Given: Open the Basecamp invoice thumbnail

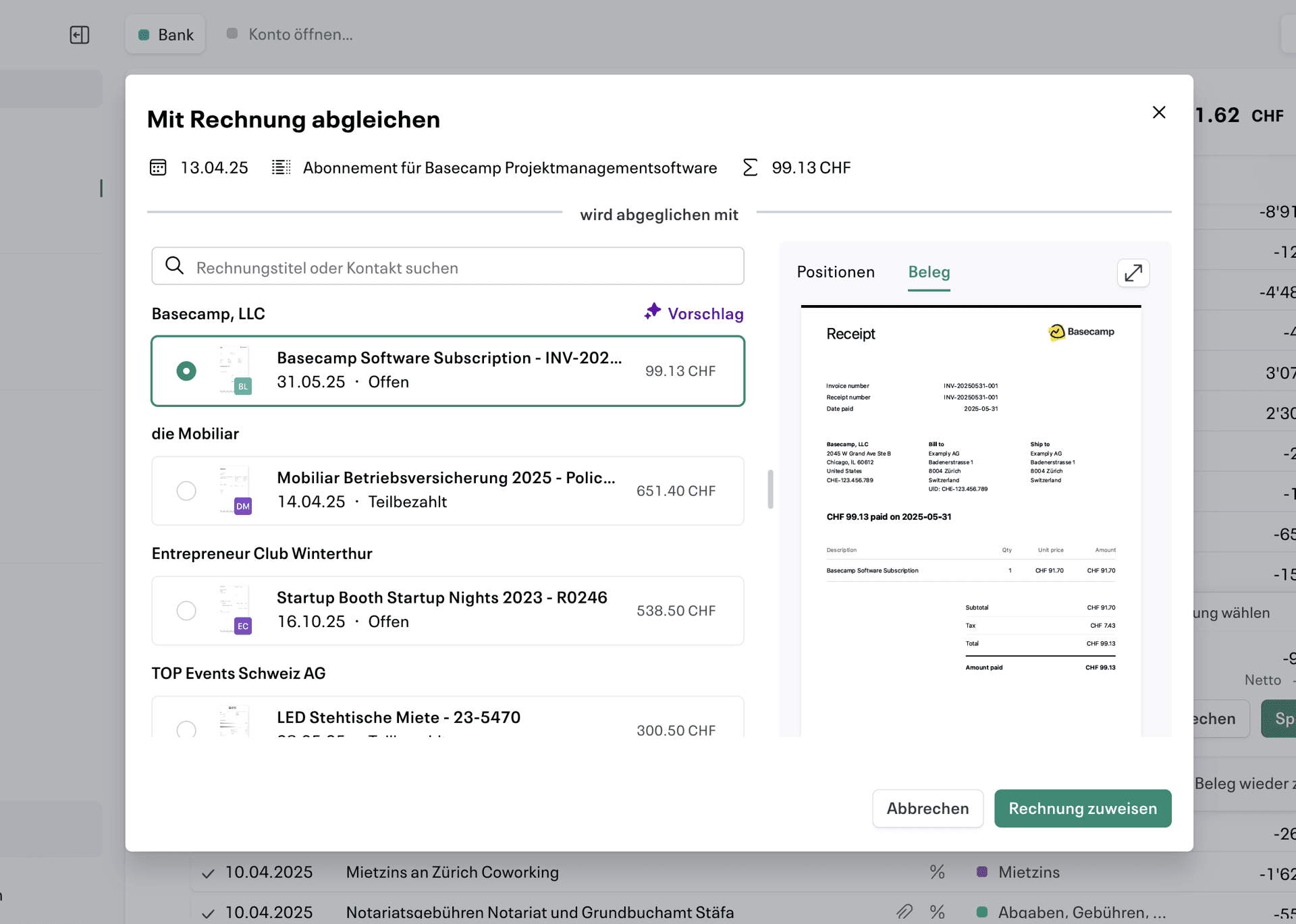Looking at the screenshot, I should point(235,370).
